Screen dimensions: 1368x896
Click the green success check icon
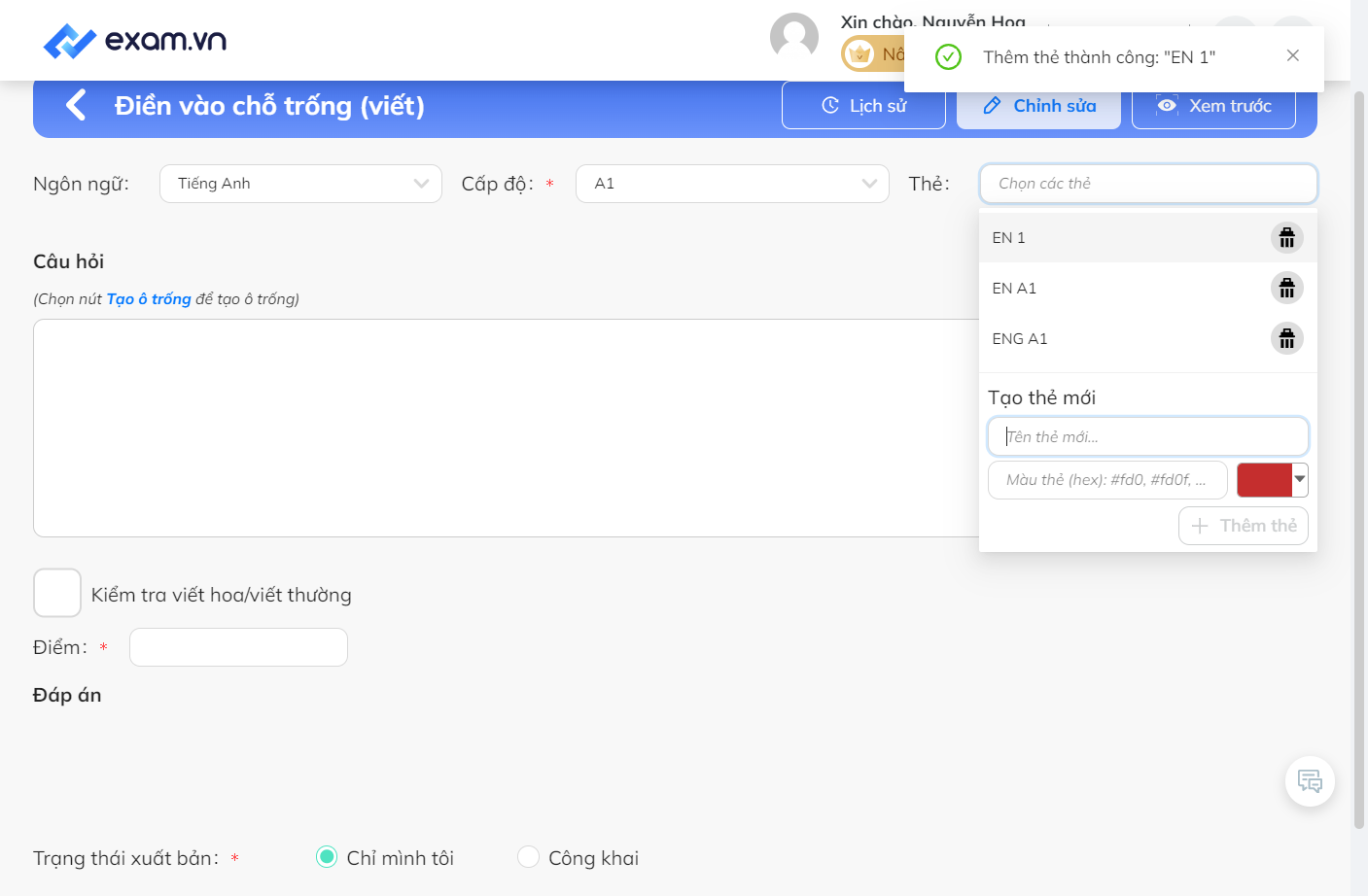(x=948, y=56)
